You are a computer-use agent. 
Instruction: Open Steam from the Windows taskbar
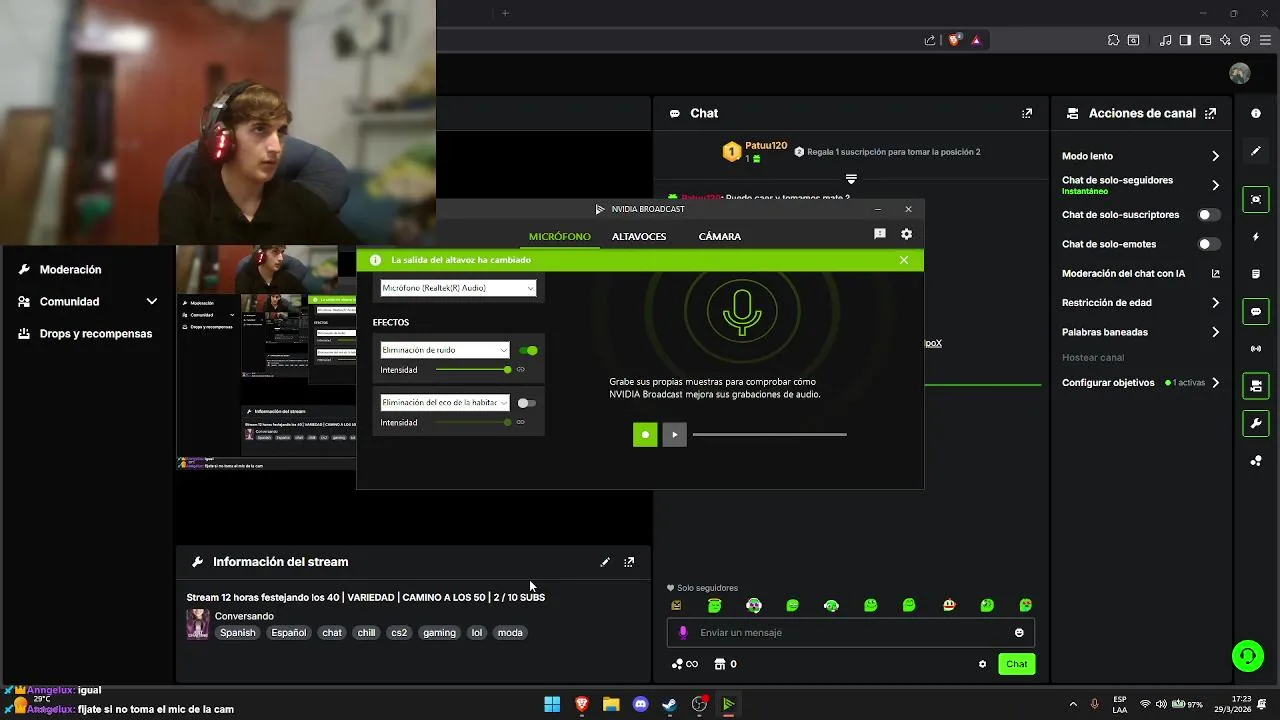click(x=670, y=704)
